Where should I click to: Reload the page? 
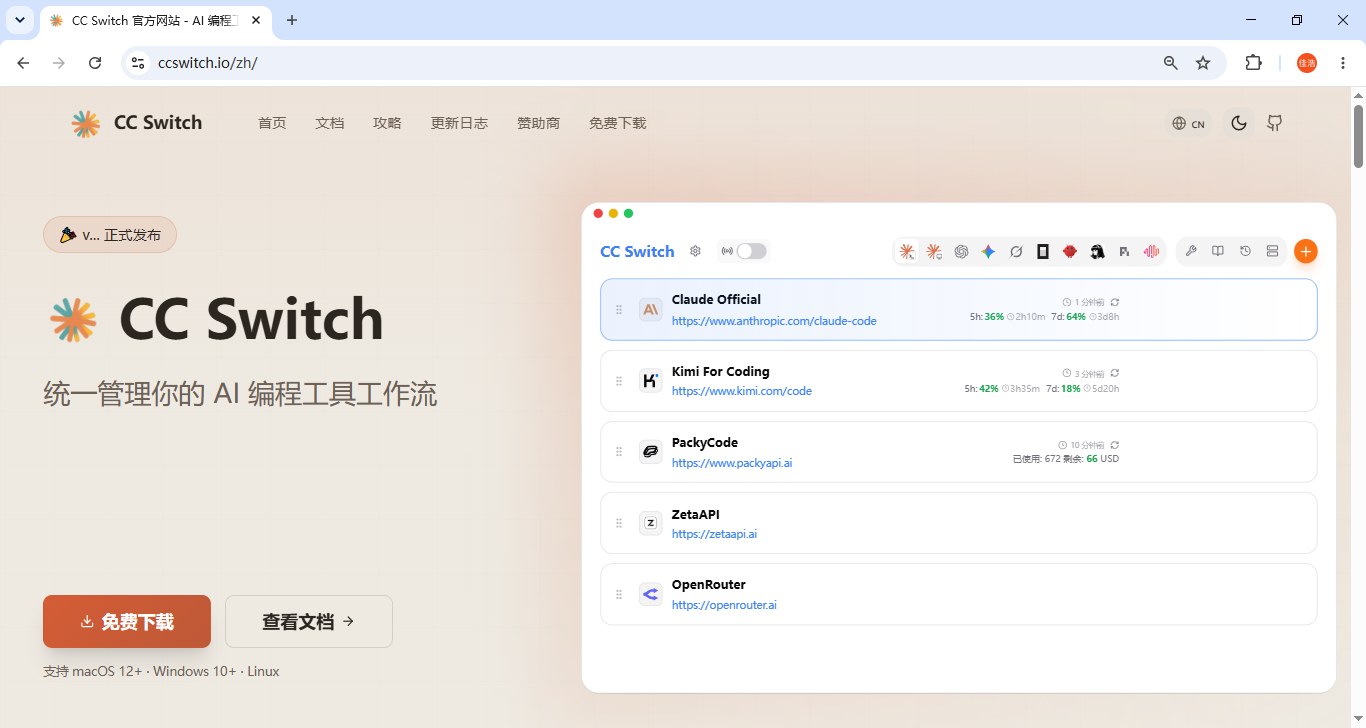click(95, 63)
